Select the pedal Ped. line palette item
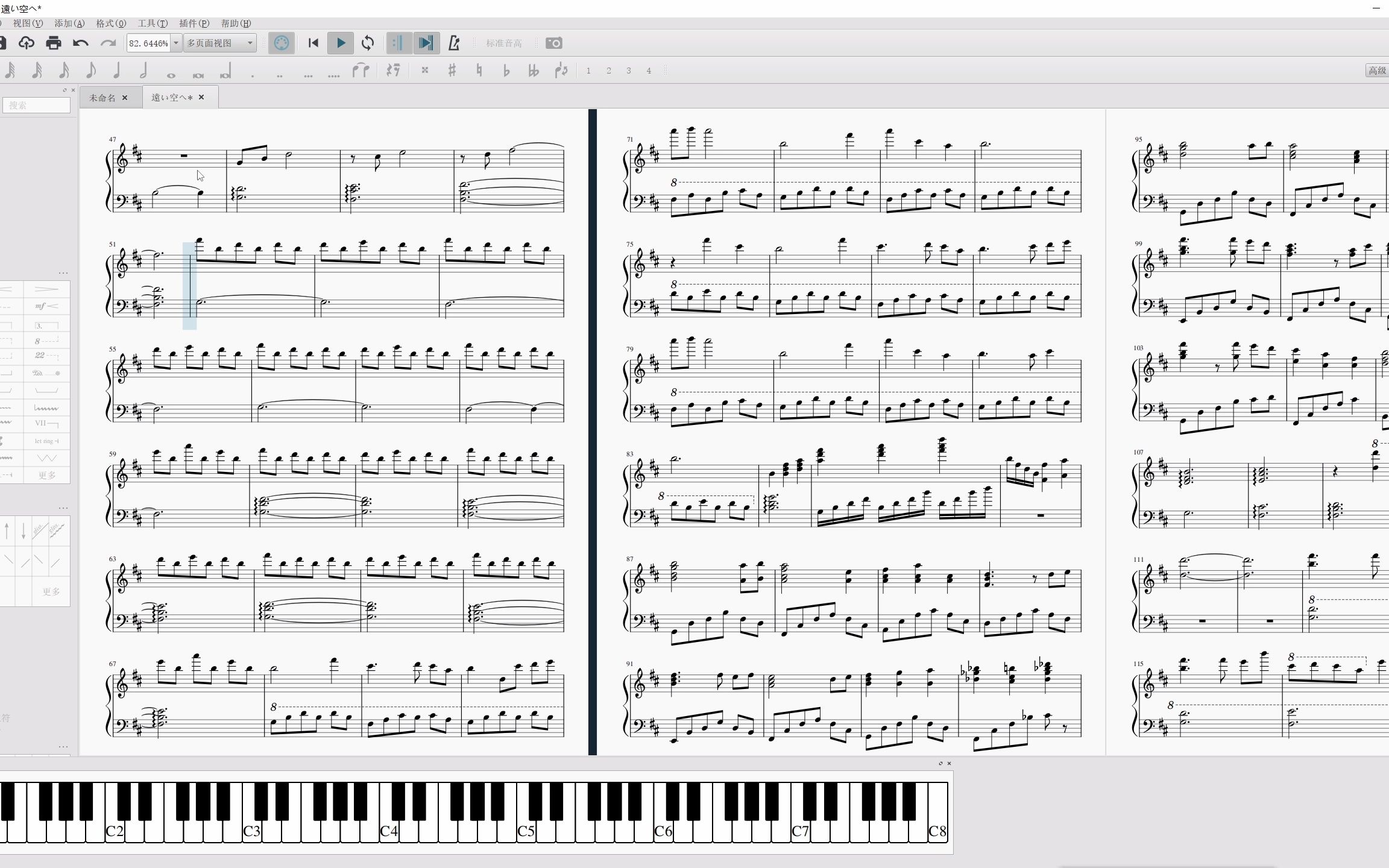The image size is (1389, 868). coord(46,373)
